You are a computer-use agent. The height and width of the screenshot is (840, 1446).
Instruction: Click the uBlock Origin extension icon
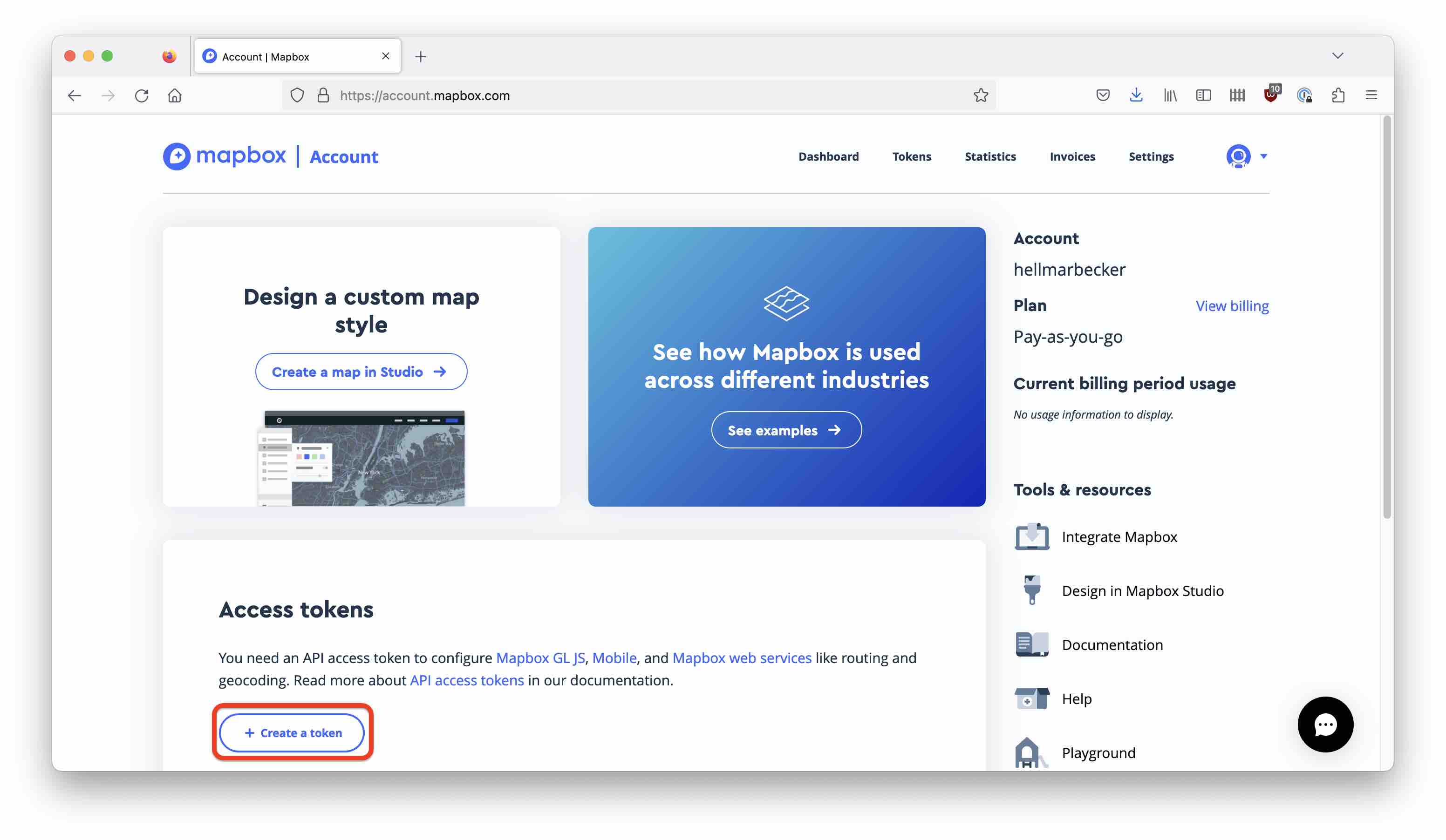pos(1270,95)
